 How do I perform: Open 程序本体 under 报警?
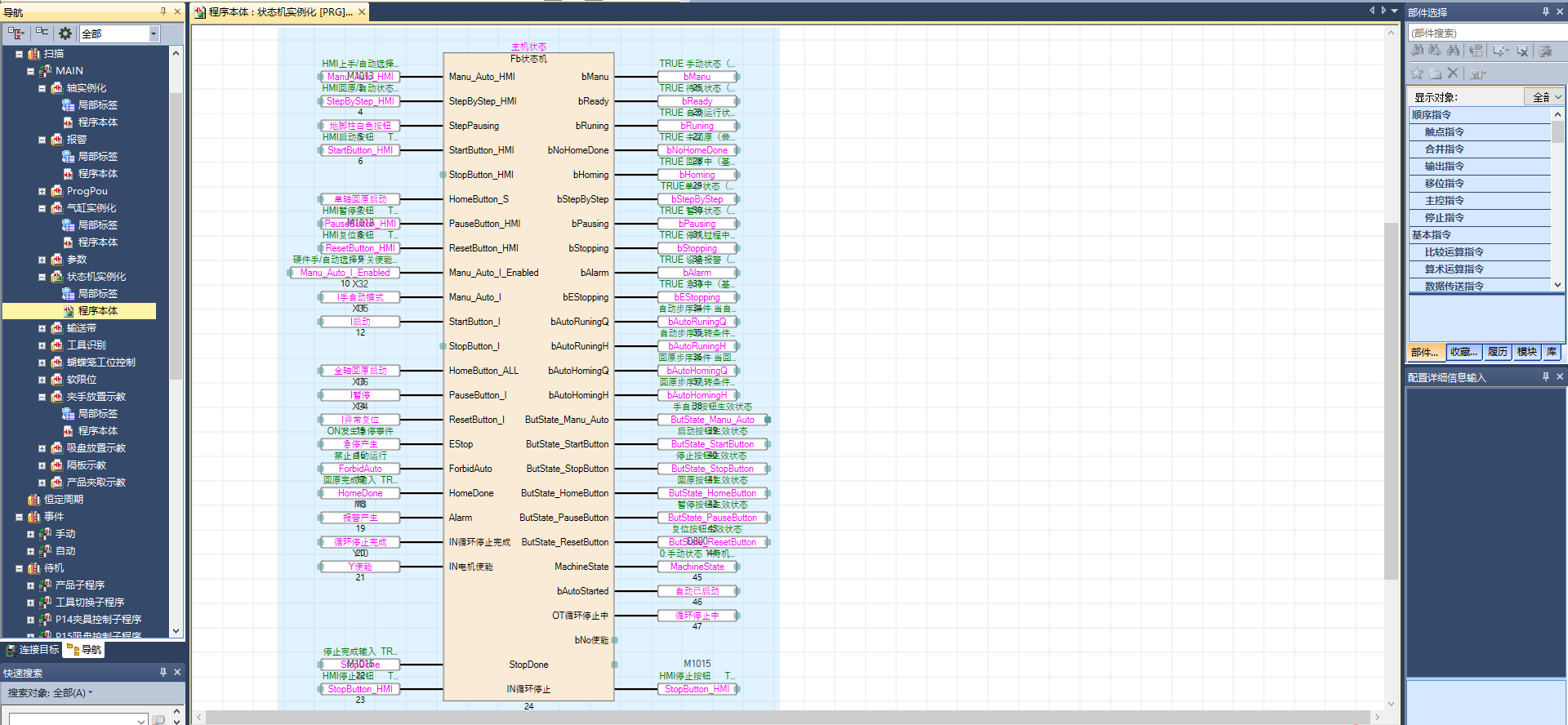pyautogui.click(x=97, y=174)
